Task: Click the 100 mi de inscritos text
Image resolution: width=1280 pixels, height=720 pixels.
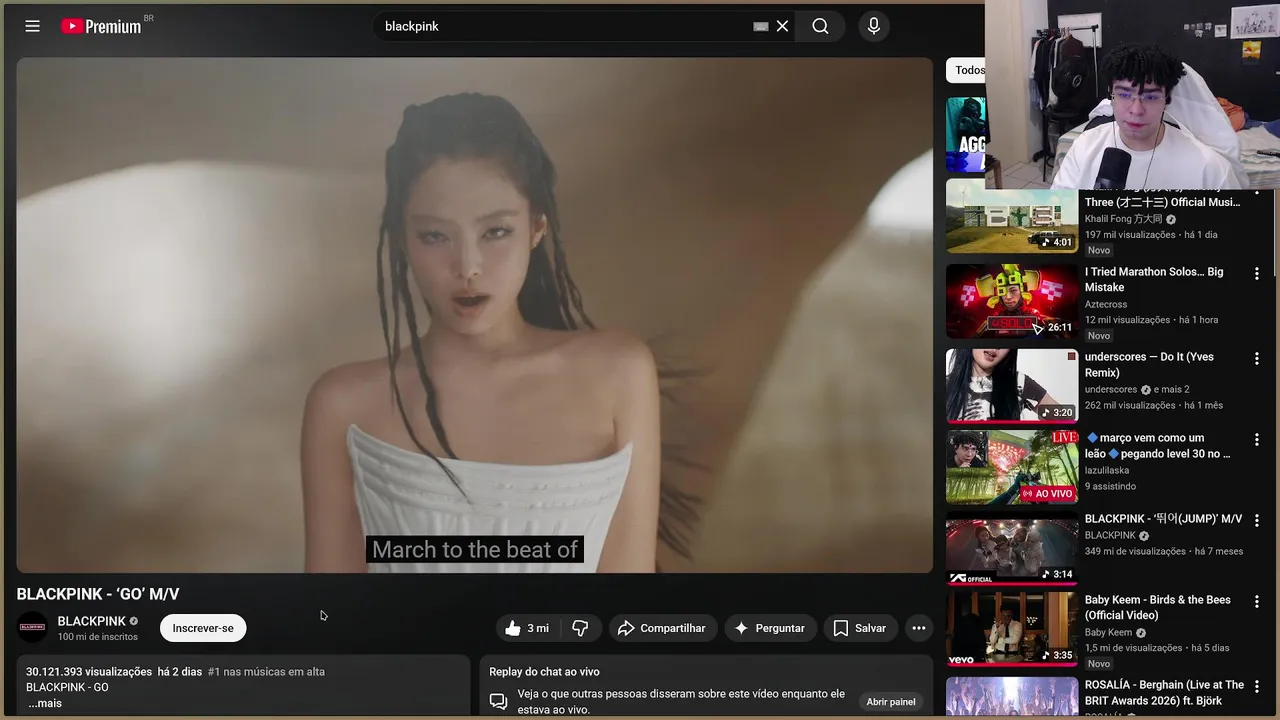Action: coord(98,637)
